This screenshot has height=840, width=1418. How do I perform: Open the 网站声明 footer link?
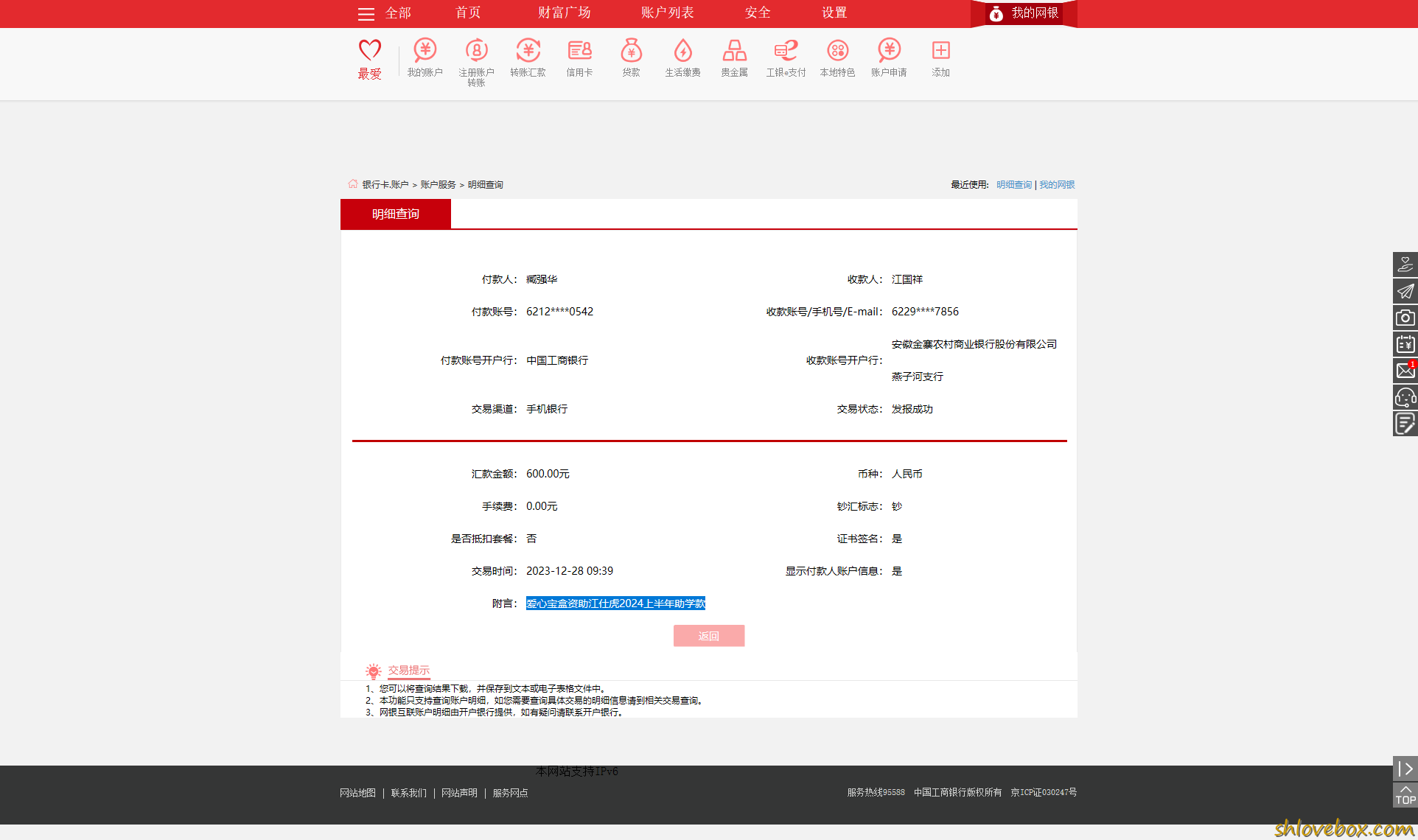459,793
